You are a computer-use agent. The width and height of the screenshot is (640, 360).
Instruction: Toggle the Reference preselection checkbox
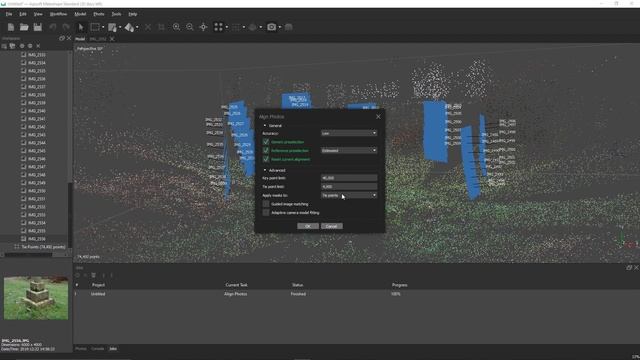point(266,151)
